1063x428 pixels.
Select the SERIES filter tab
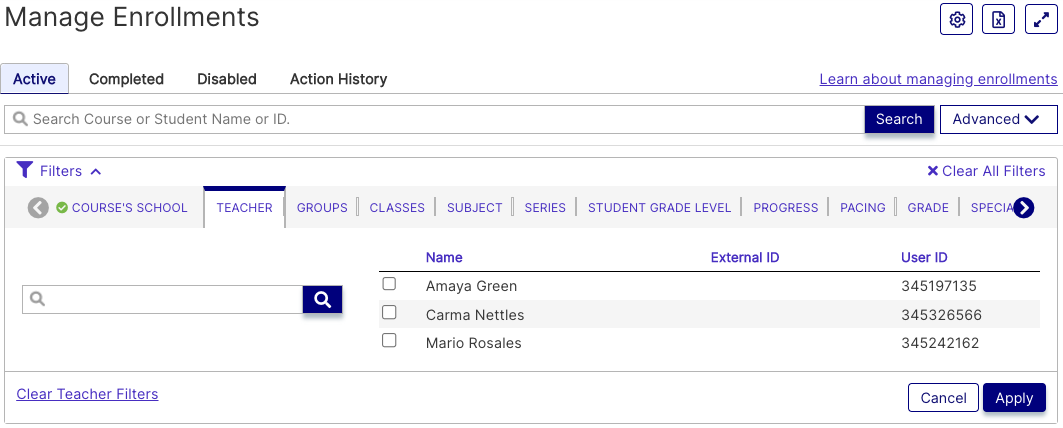tap(545, 208)
